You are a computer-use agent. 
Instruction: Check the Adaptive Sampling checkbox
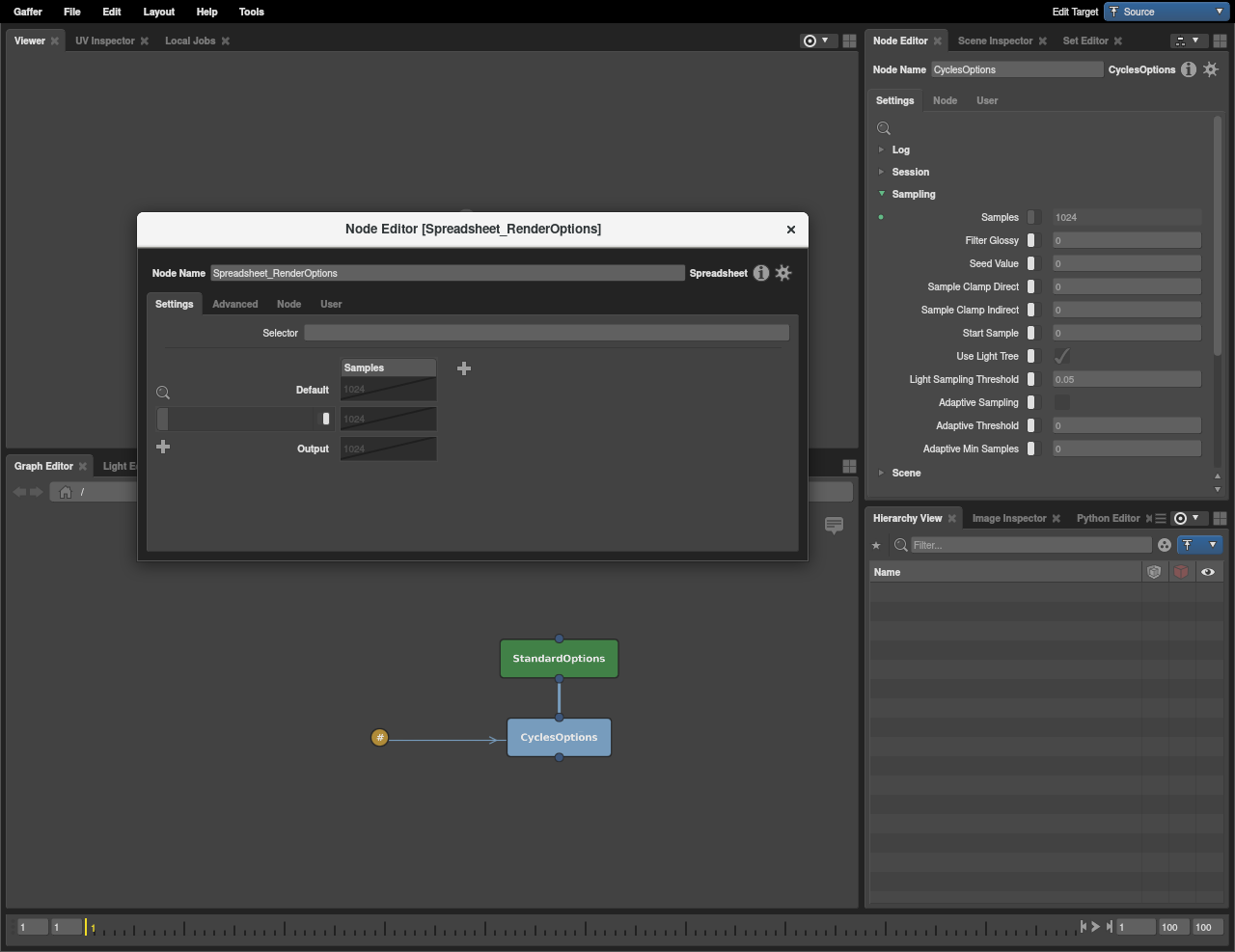click(1062, 402)
